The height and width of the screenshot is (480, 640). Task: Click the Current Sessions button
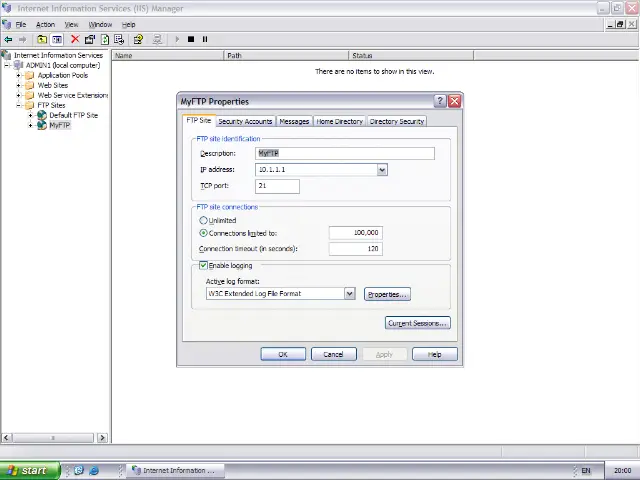tap(418, 323)
